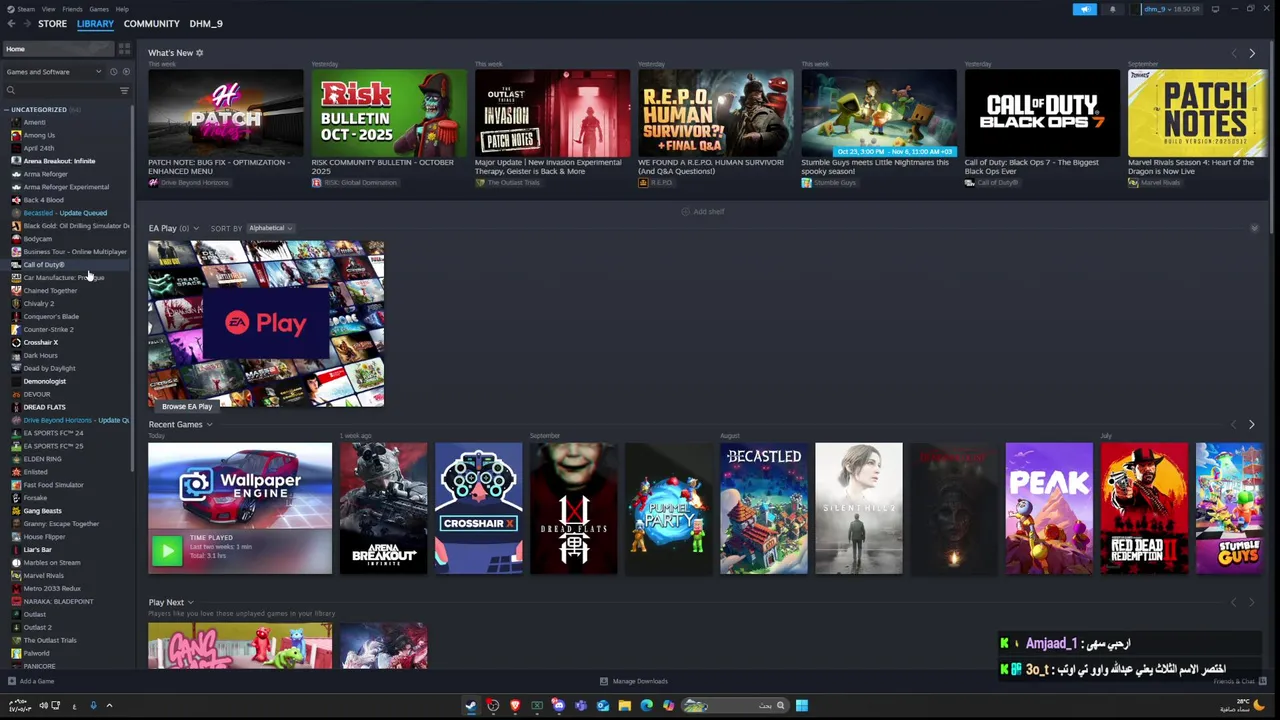Select Marvel Rivals in library list
Viewport: 1280px width, 720px height.
[x=43, y=576]
